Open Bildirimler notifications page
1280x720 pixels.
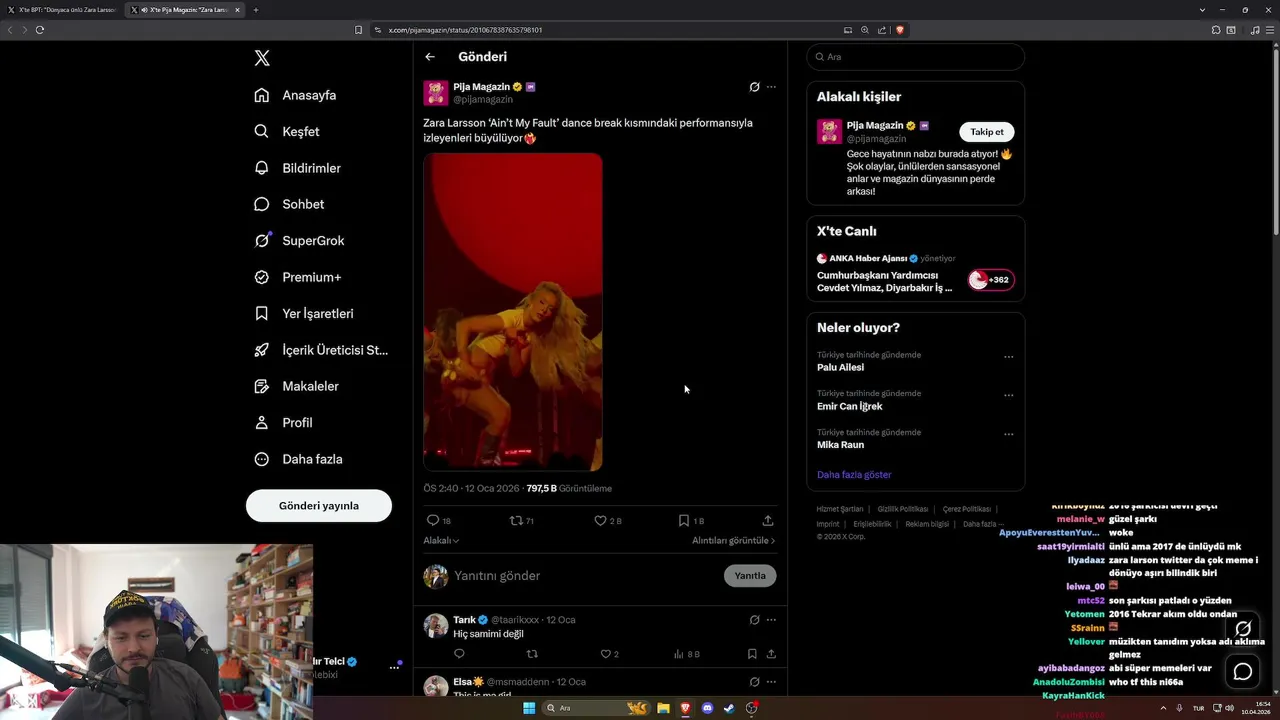(298, 168)
